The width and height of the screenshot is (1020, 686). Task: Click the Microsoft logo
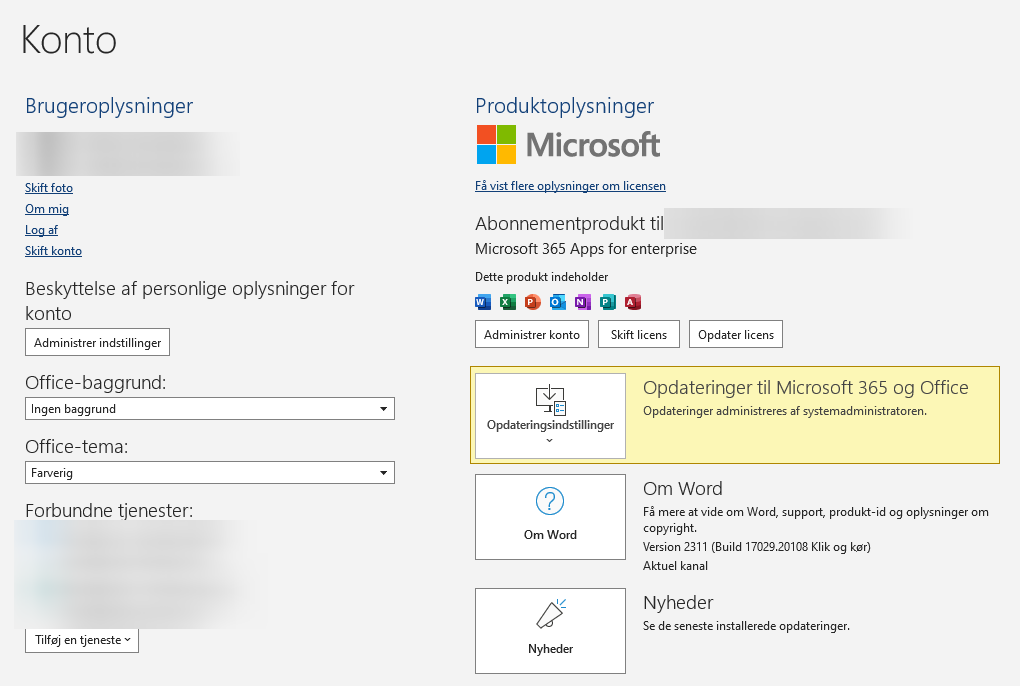(x=568, y=144)
